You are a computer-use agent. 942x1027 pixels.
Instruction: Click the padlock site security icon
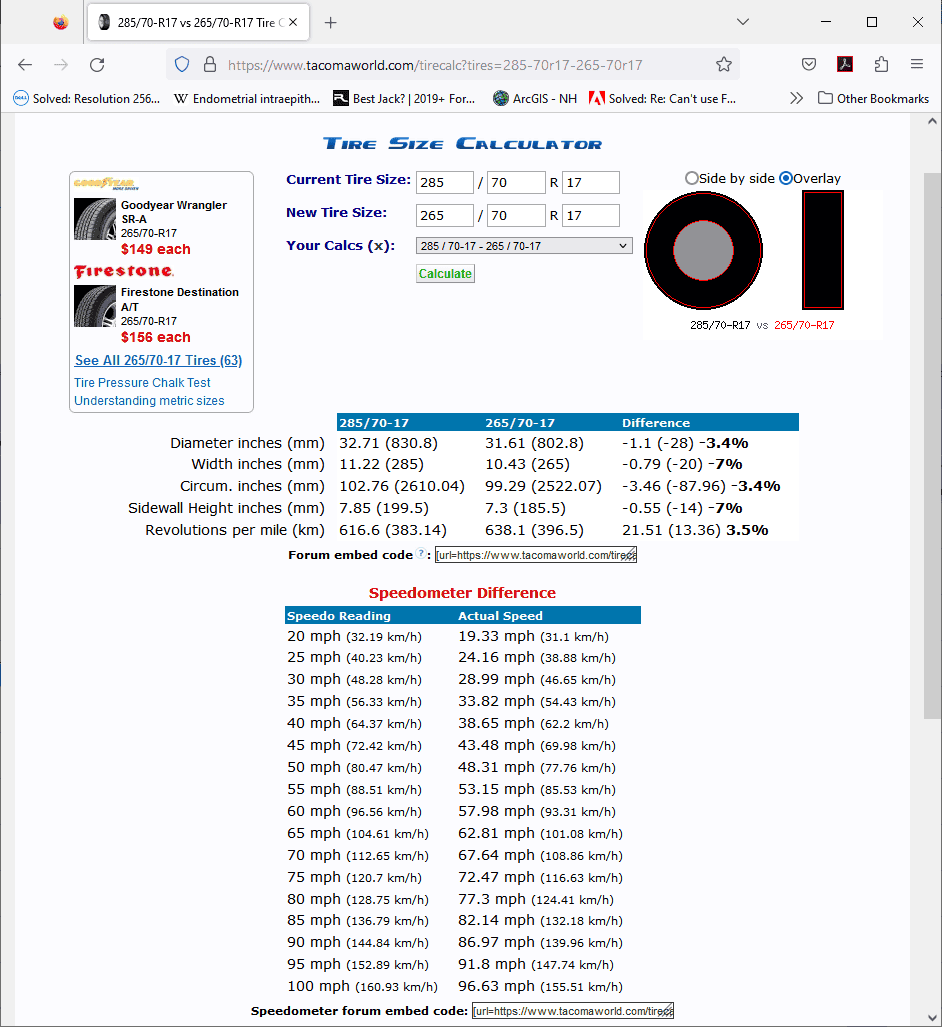(210, 64)
